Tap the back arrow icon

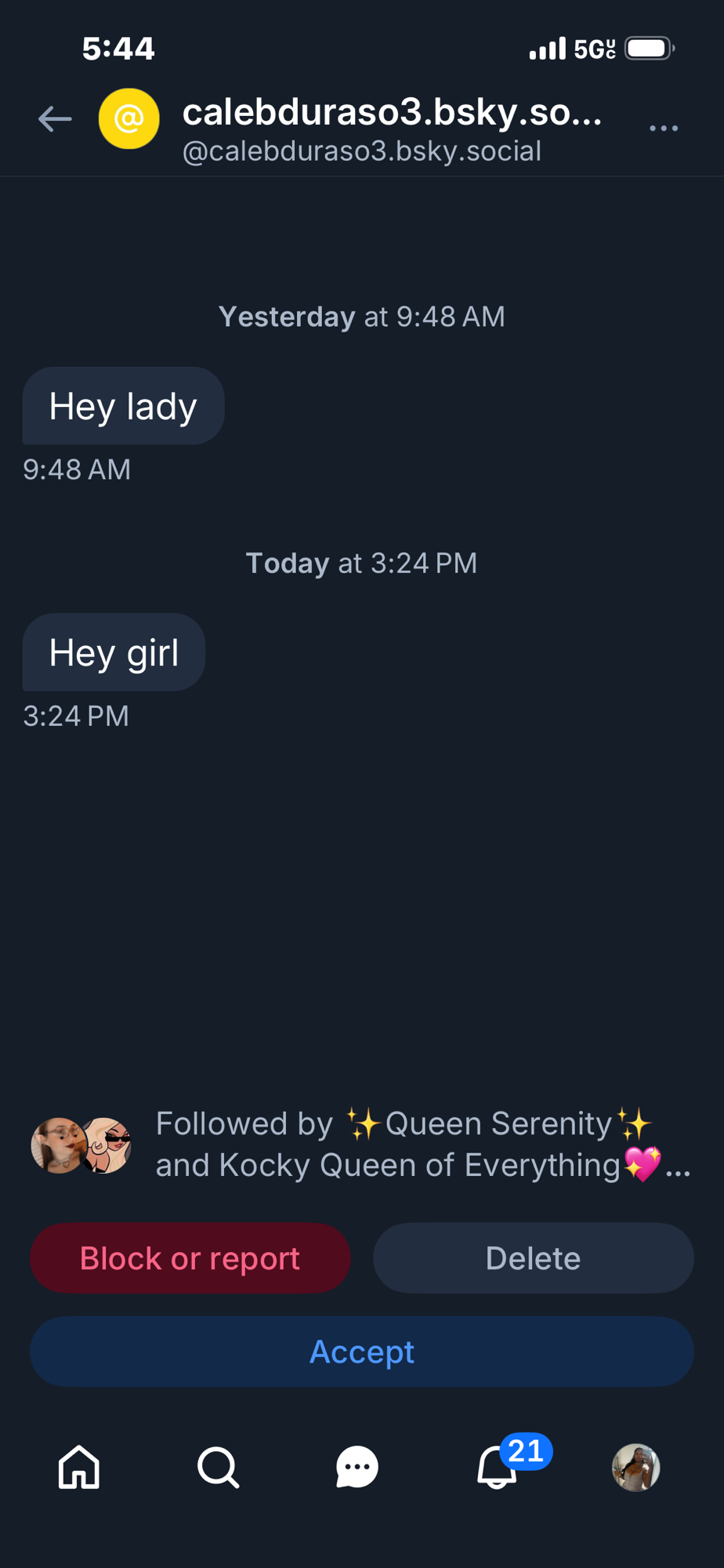coord(55,119)
